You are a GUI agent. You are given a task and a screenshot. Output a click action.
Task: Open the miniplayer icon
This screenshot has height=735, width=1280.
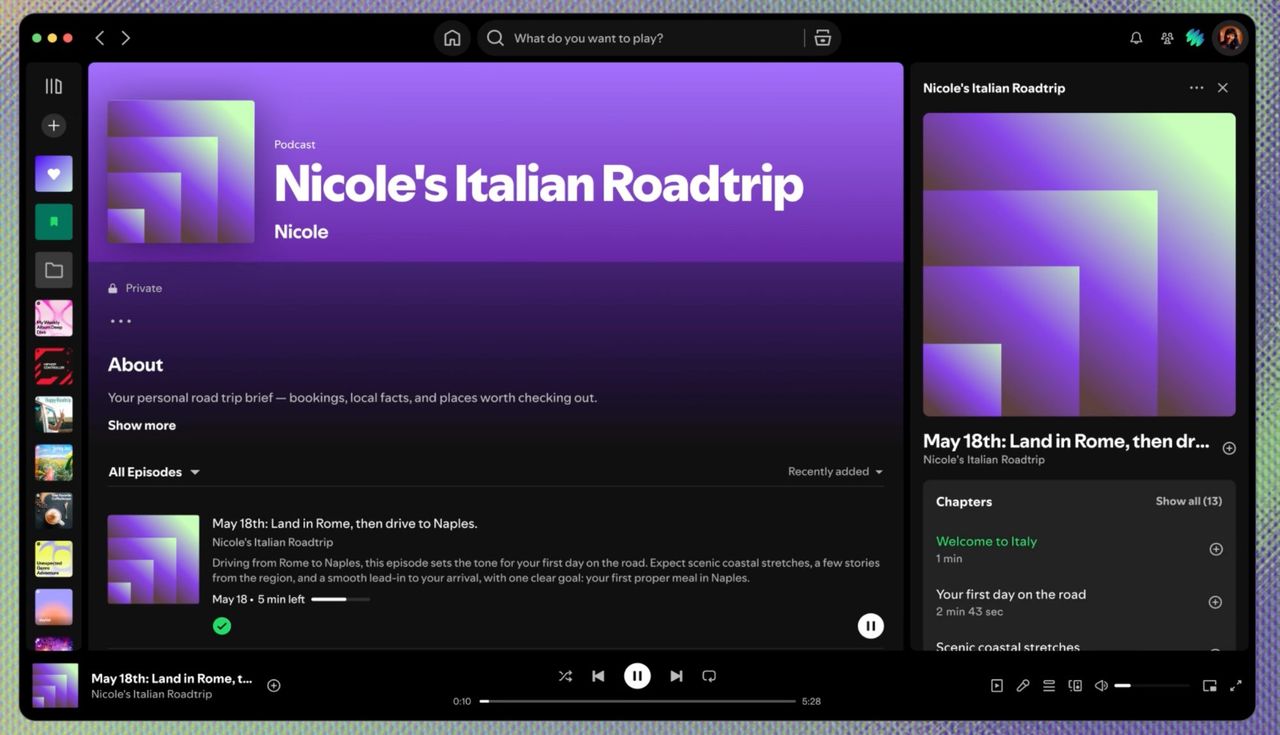1209,686
